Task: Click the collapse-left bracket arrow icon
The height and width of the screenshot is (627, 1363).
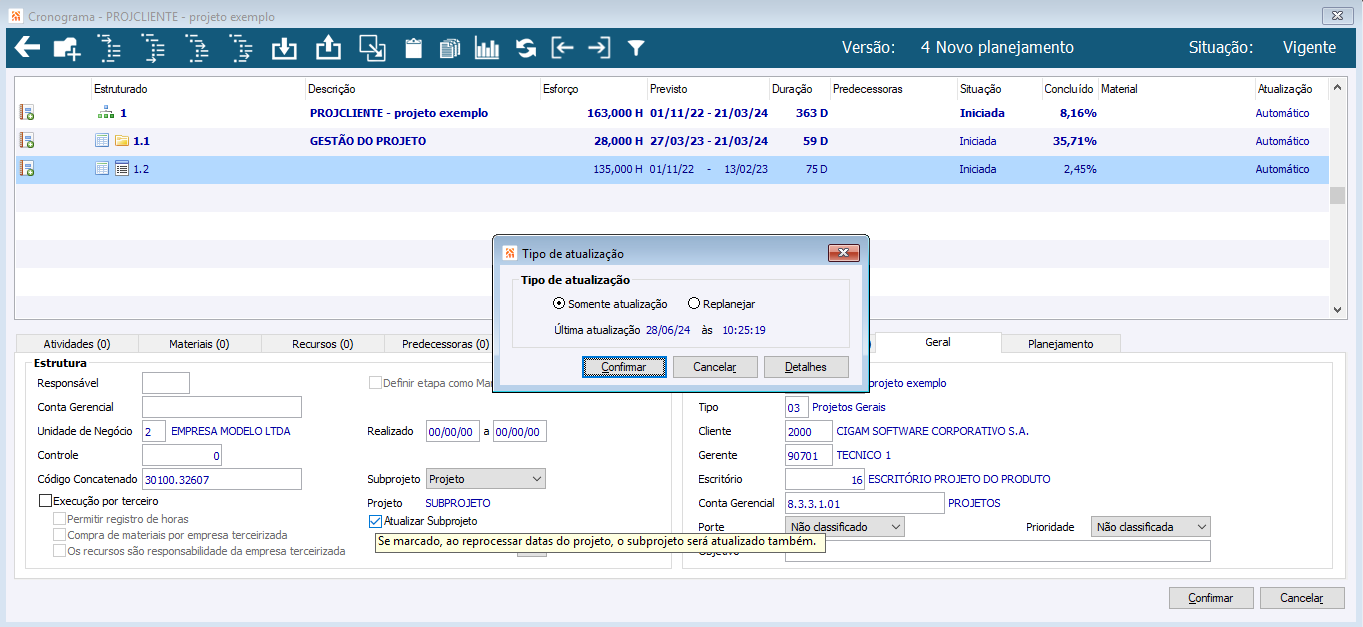Action: click(563, 47)
